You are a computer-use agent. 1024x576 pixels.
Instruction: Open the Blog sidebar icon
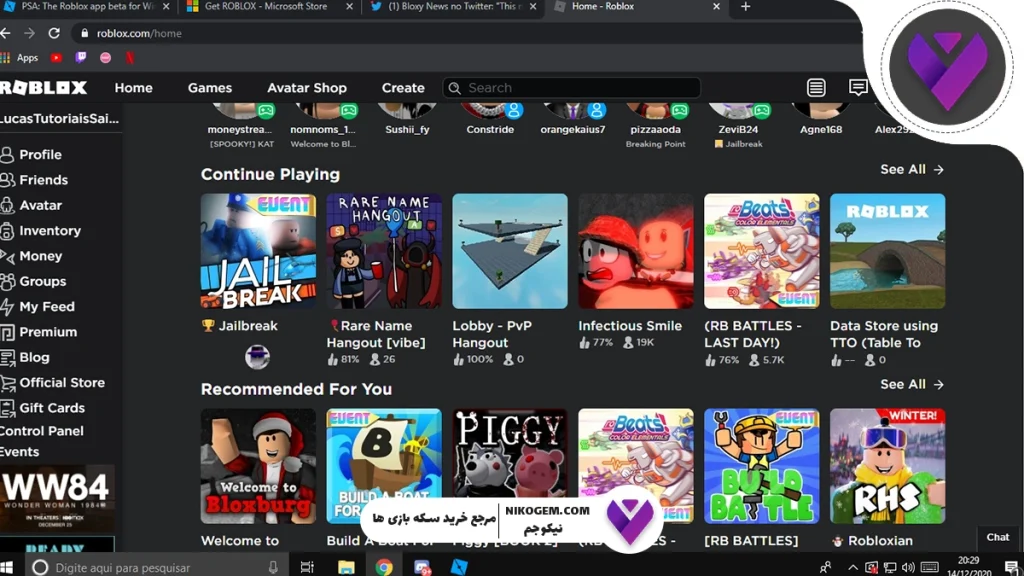pyautogui.click(x=7, y=357)
